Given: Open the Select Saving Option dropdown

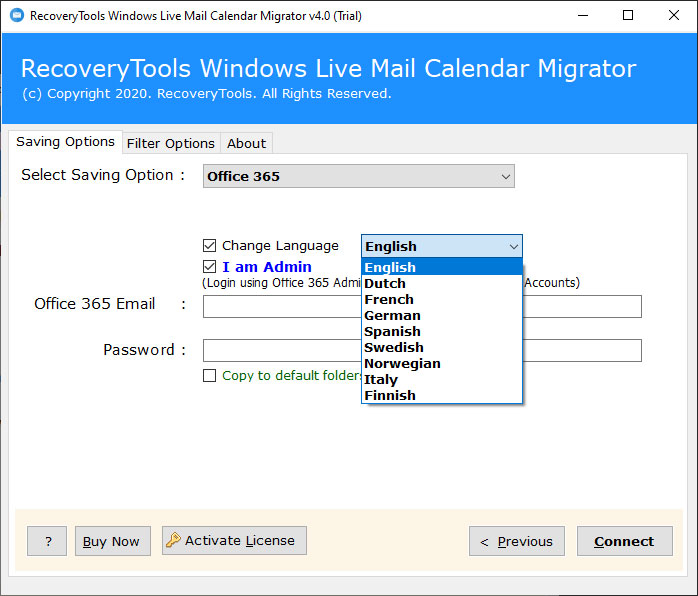Looking at the screenshot, I should tap(359, 176).
